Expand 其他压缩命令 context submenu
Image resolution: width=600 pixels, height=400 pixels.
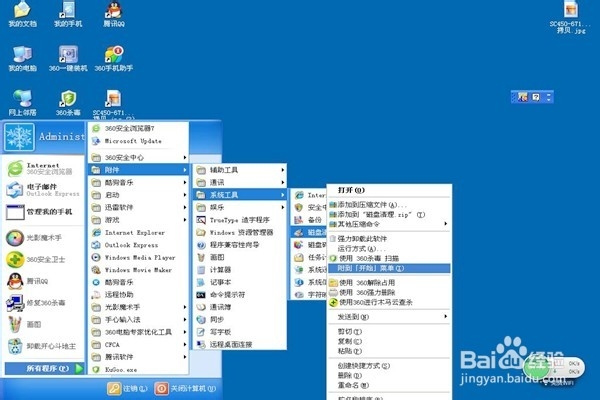click(389, 224)
